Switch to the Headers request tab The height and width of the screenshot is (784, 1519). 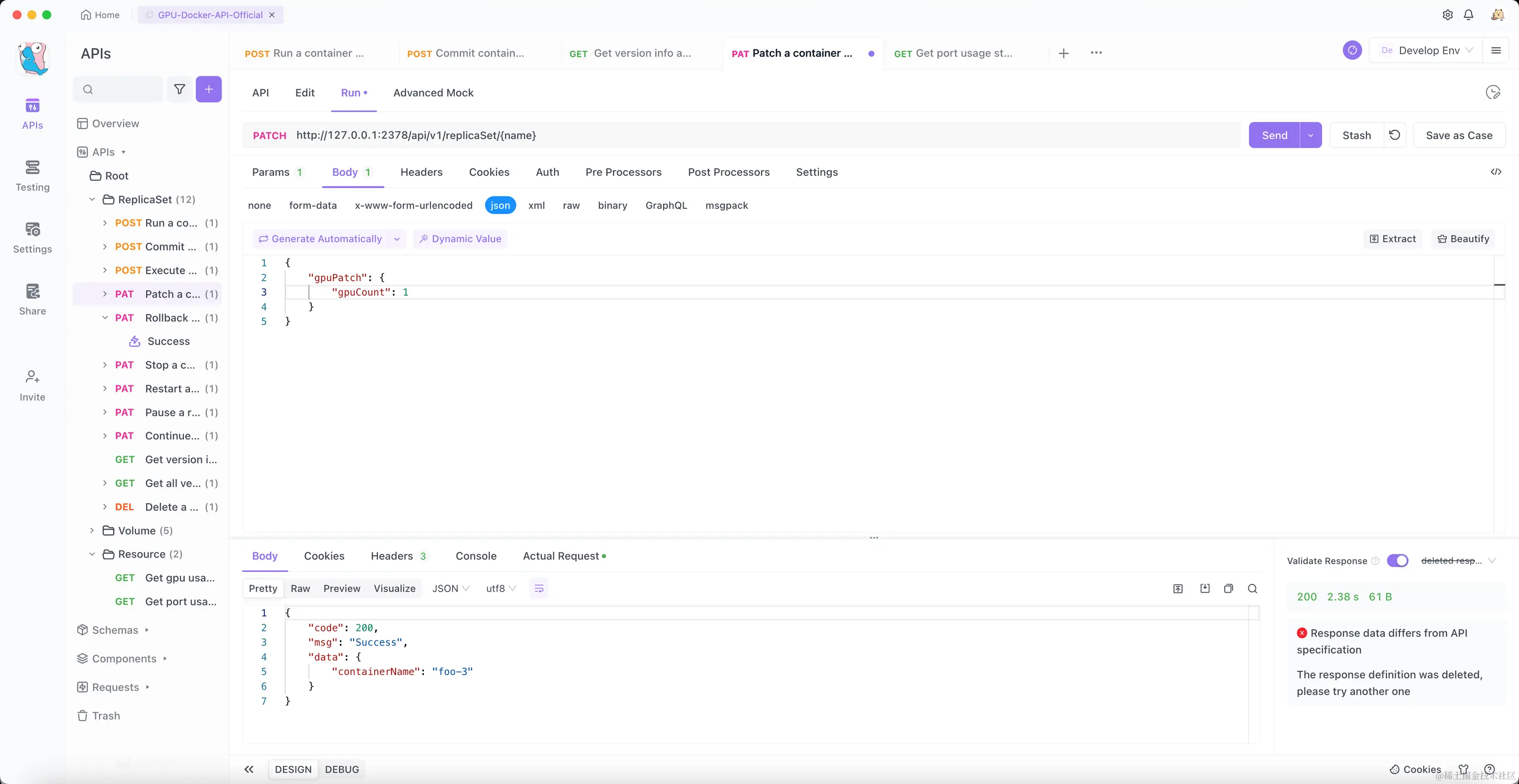(x=421, y=172)
